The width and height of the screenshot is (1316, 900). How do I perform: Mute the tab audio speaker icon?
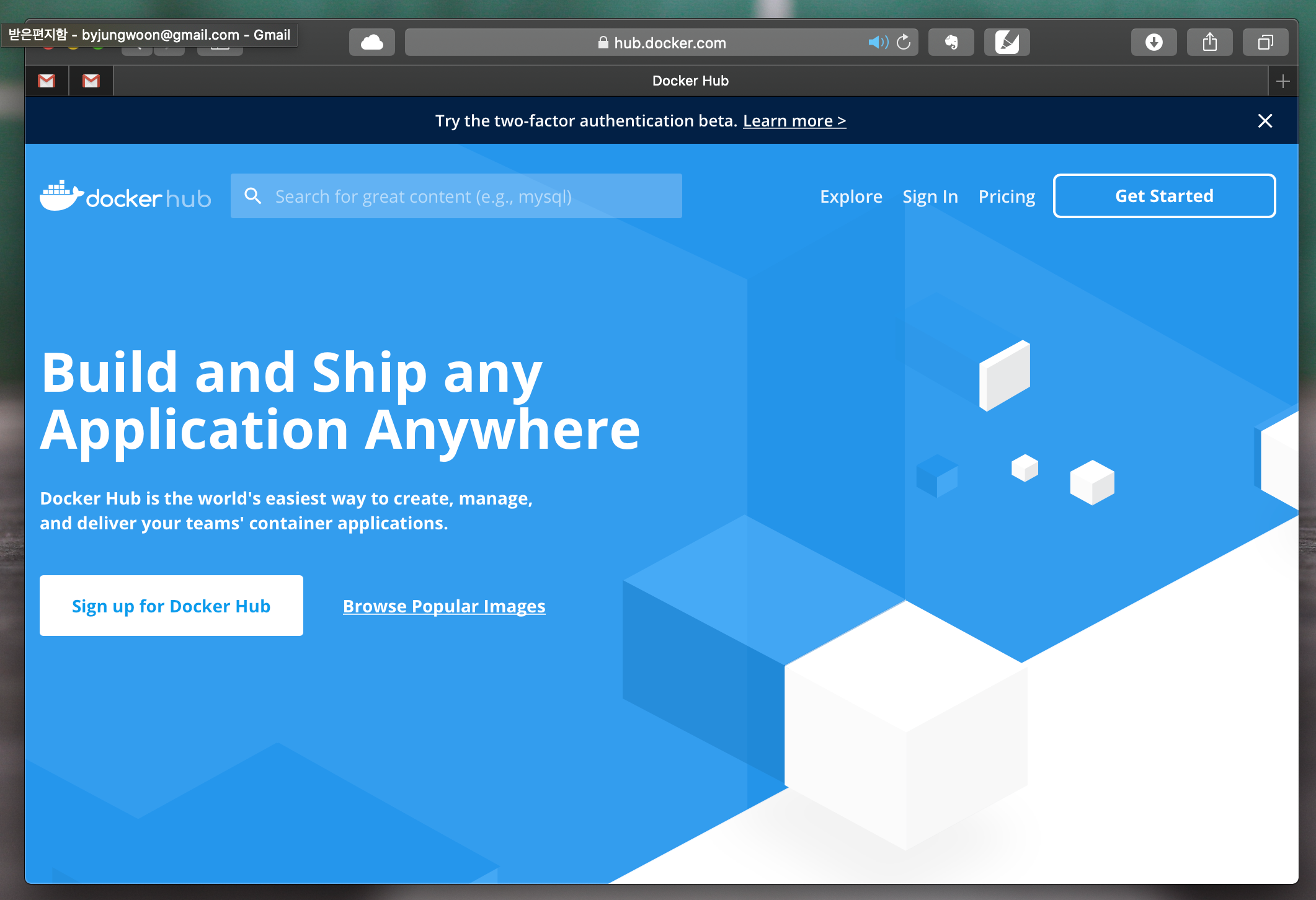pyautogui.click(x=877, y=42)
